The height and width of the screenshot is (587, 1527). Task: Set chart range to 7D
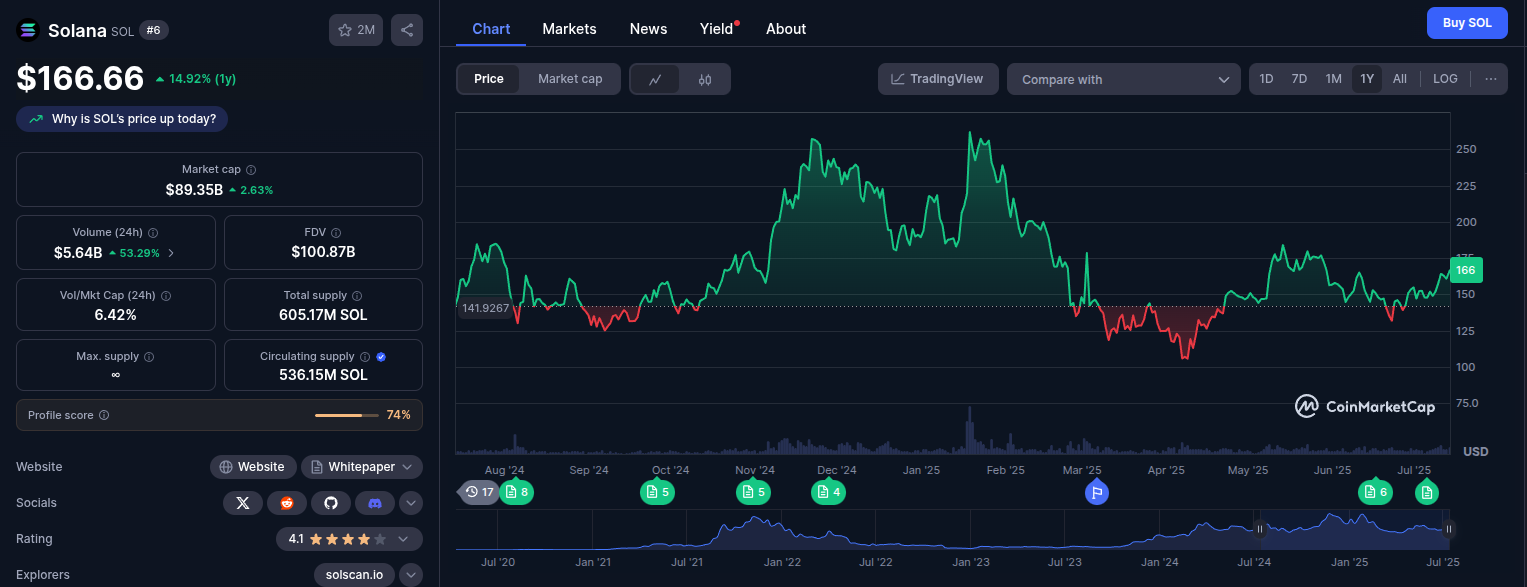click(x=1299, y=79)
